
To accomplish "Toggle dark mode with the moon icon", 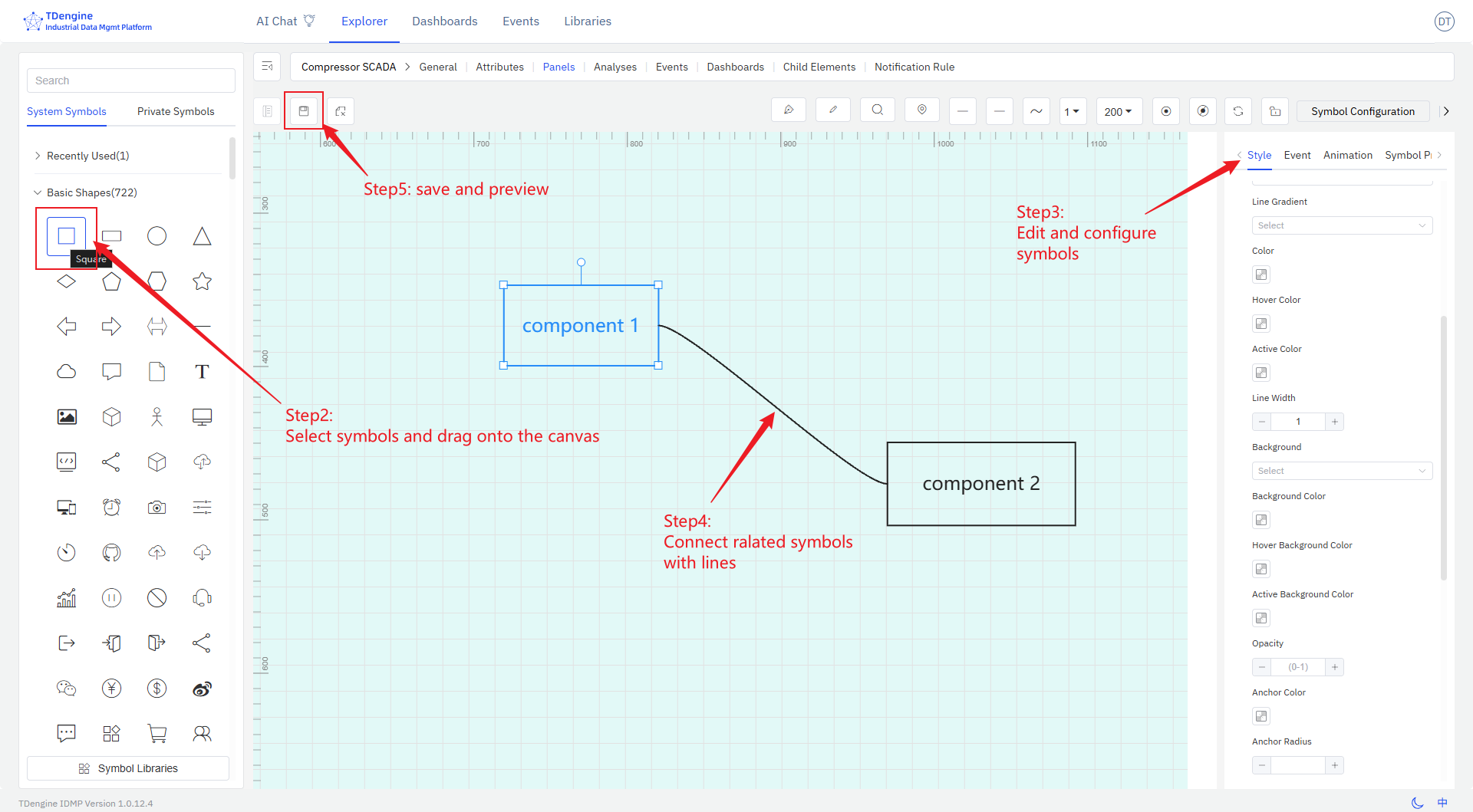I will [x=1415, y=802].
